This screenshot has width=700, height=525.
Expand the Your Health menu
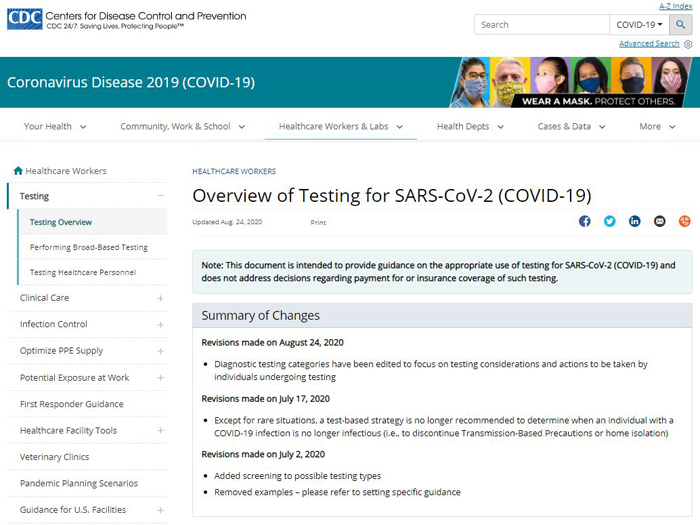pos(55,126)
